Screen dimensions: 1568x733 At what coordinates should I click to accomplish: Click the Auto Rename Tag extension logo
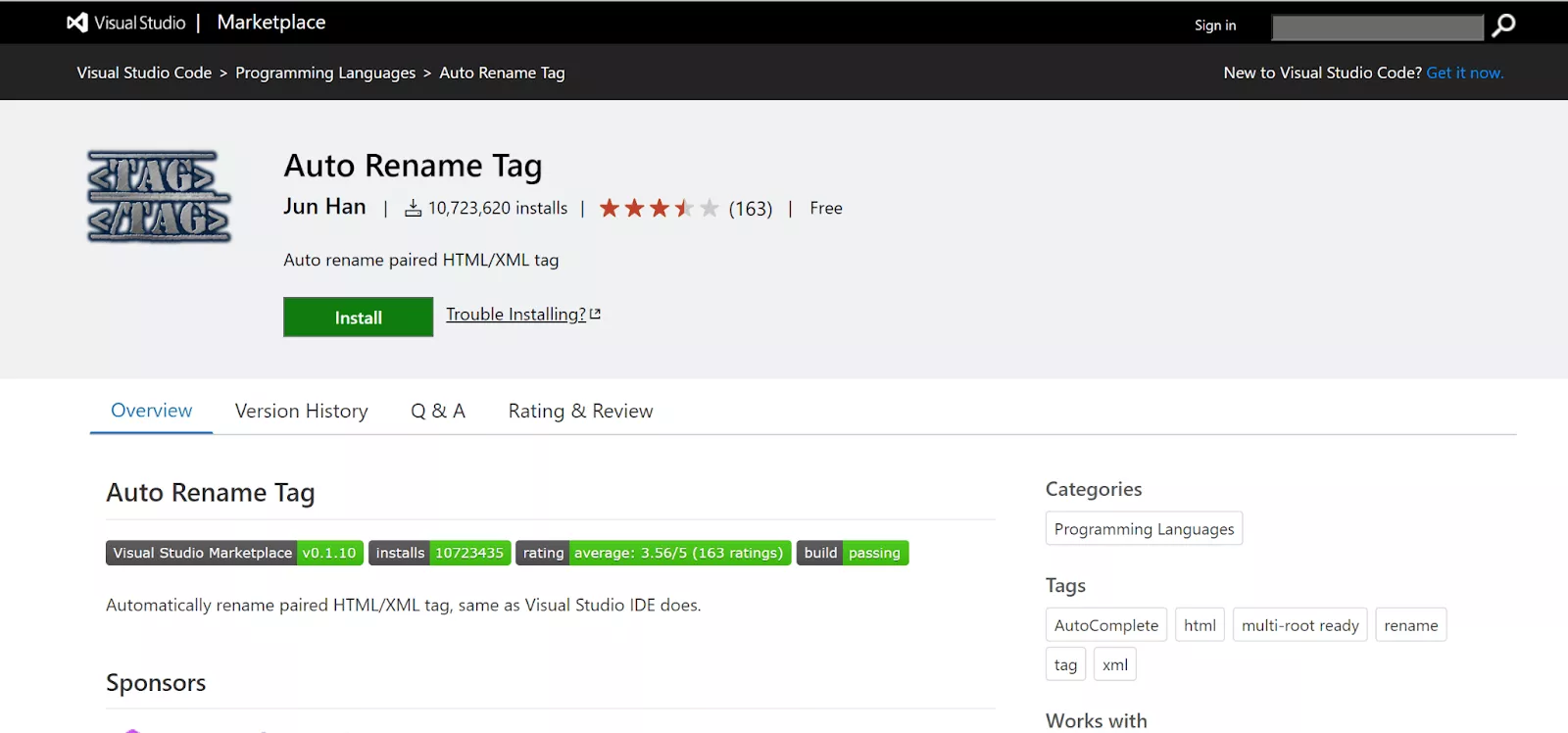click(x=159, y=197)
